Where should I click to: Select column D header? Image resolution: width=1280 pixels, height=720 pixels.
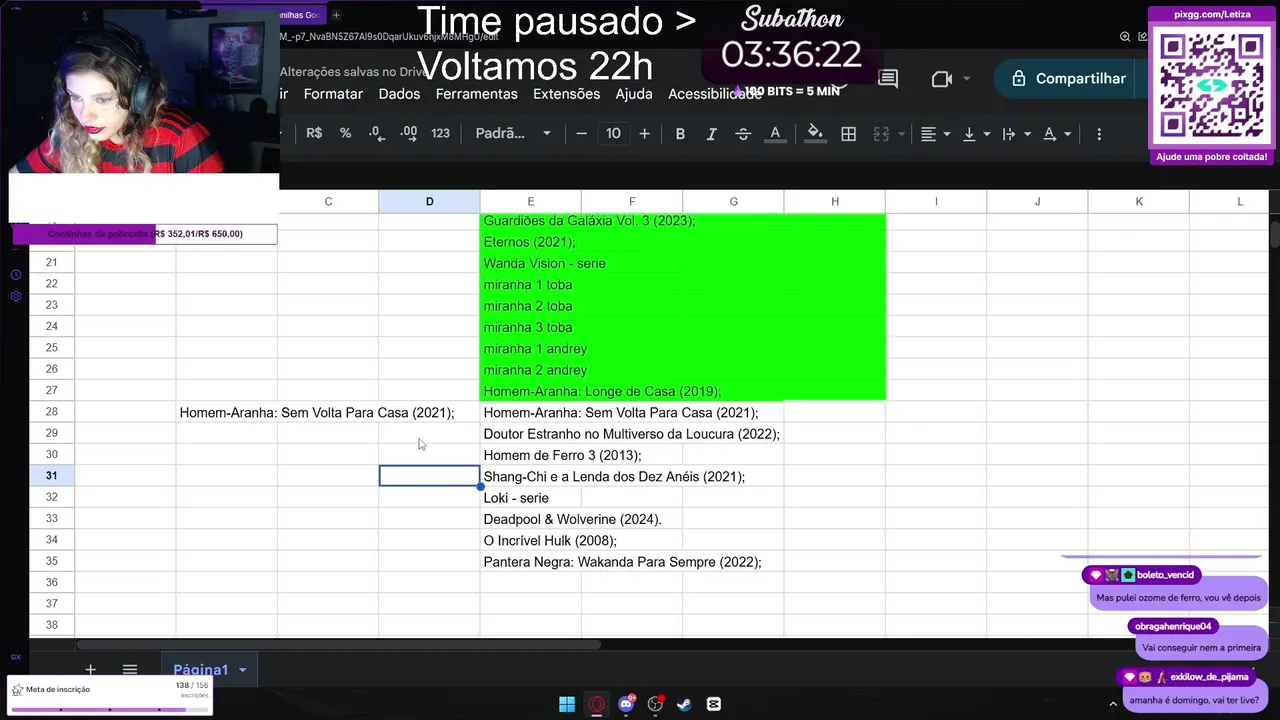coord(429,201)
